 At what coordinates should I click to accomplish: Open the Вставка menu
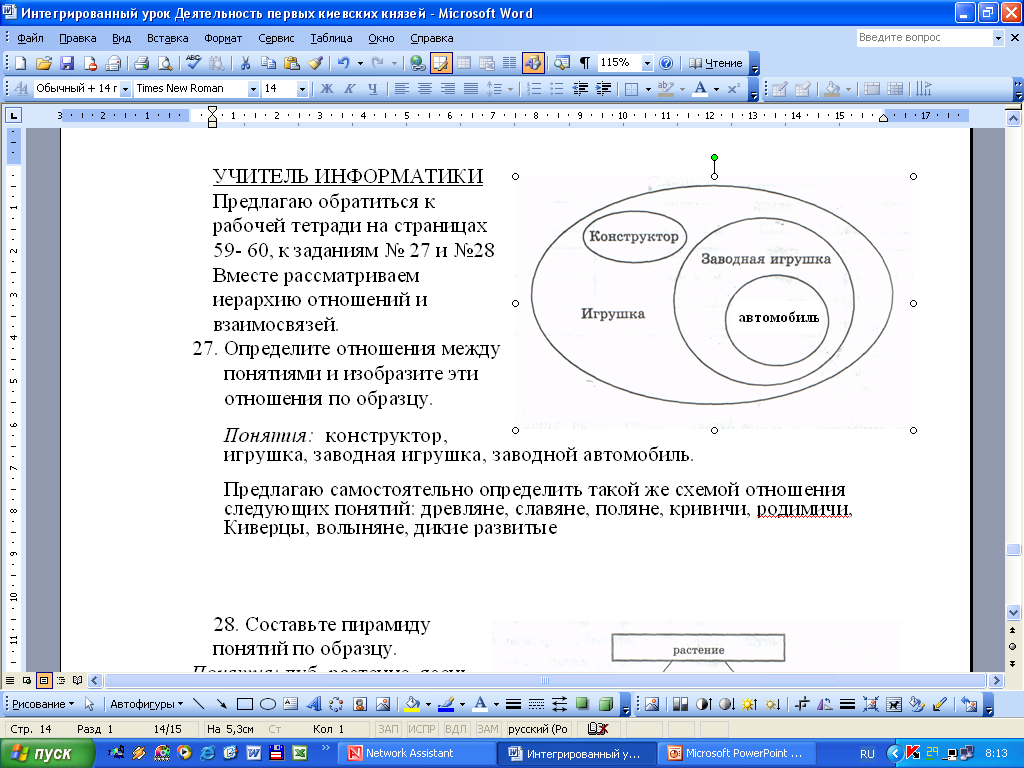coord(167,38)
